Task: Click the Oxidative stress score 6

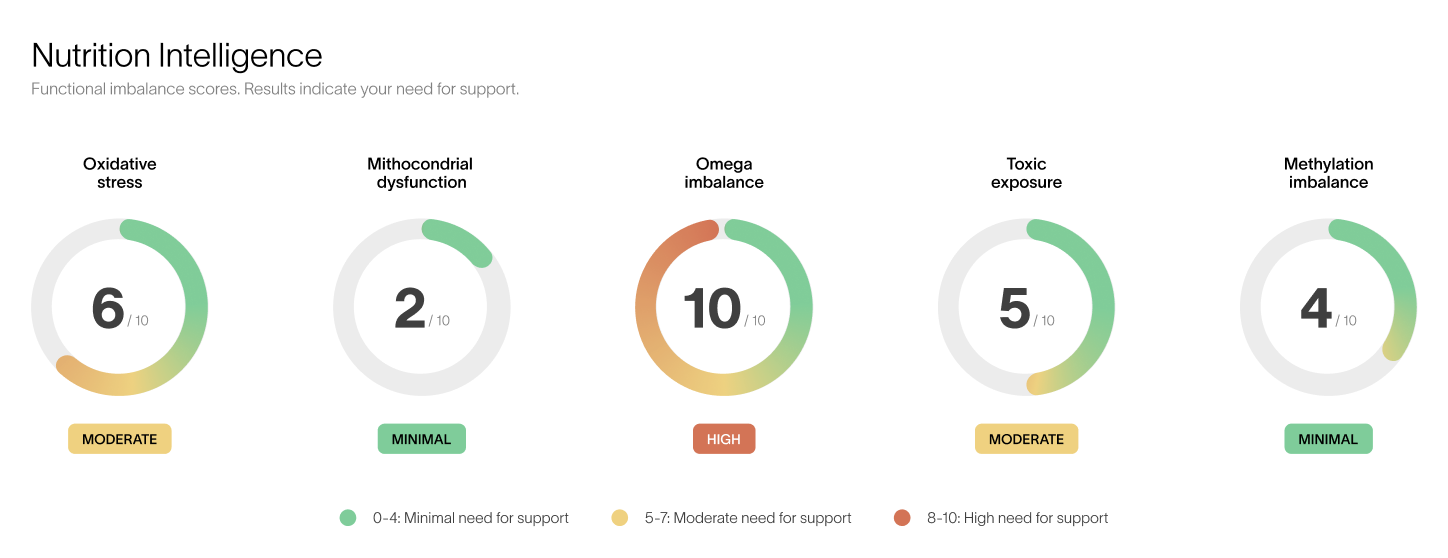Action: tap(108, 309)
